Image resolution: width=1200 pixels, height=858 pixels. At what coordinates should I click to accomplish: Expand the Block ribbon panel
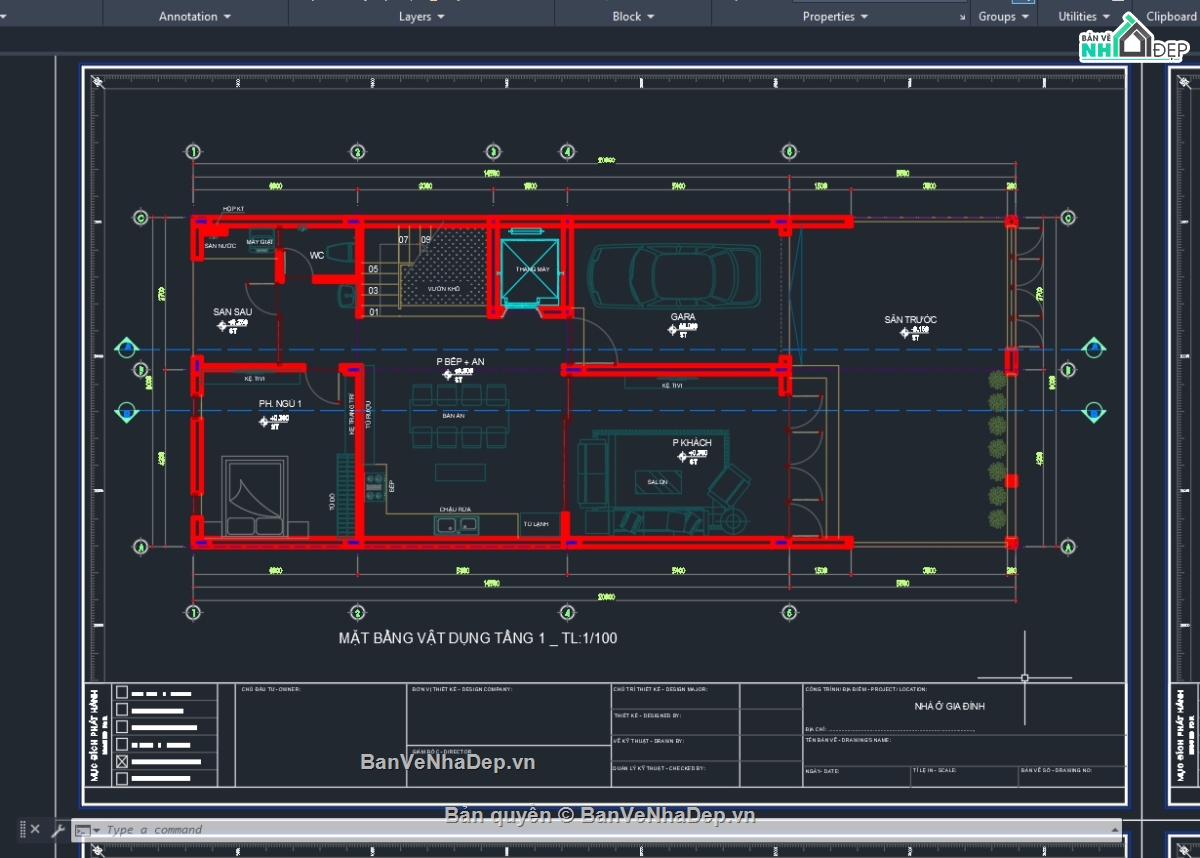(x=633, y=17)
